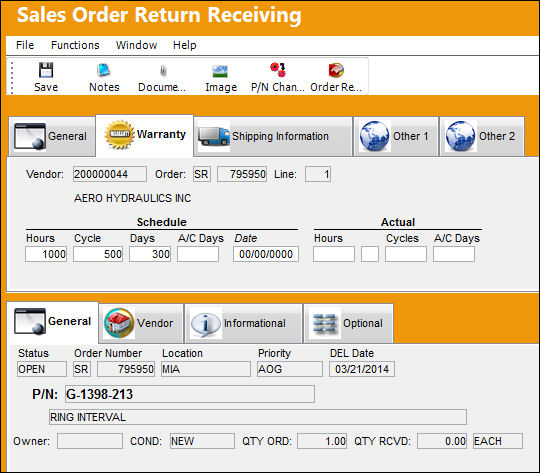Open the Window menu
Image resolution: width=540 pixels, height=473 pixels.
coord(136,45)
